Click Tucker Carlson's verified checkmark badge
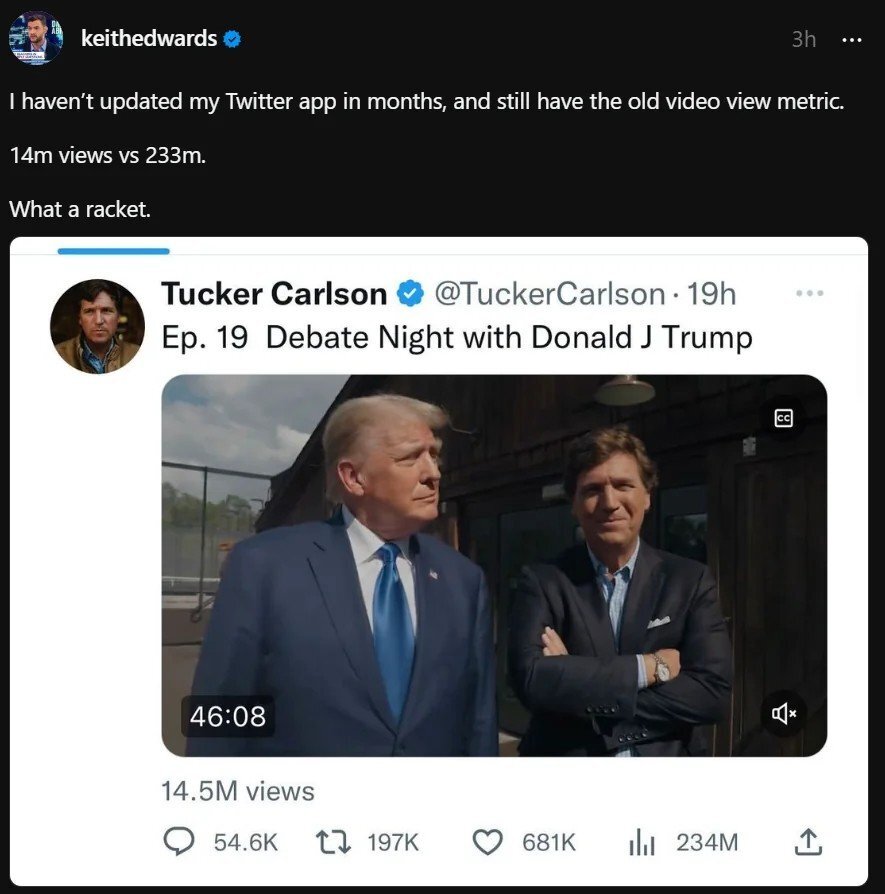Screen dimensions: 885x894 point(409,294)
